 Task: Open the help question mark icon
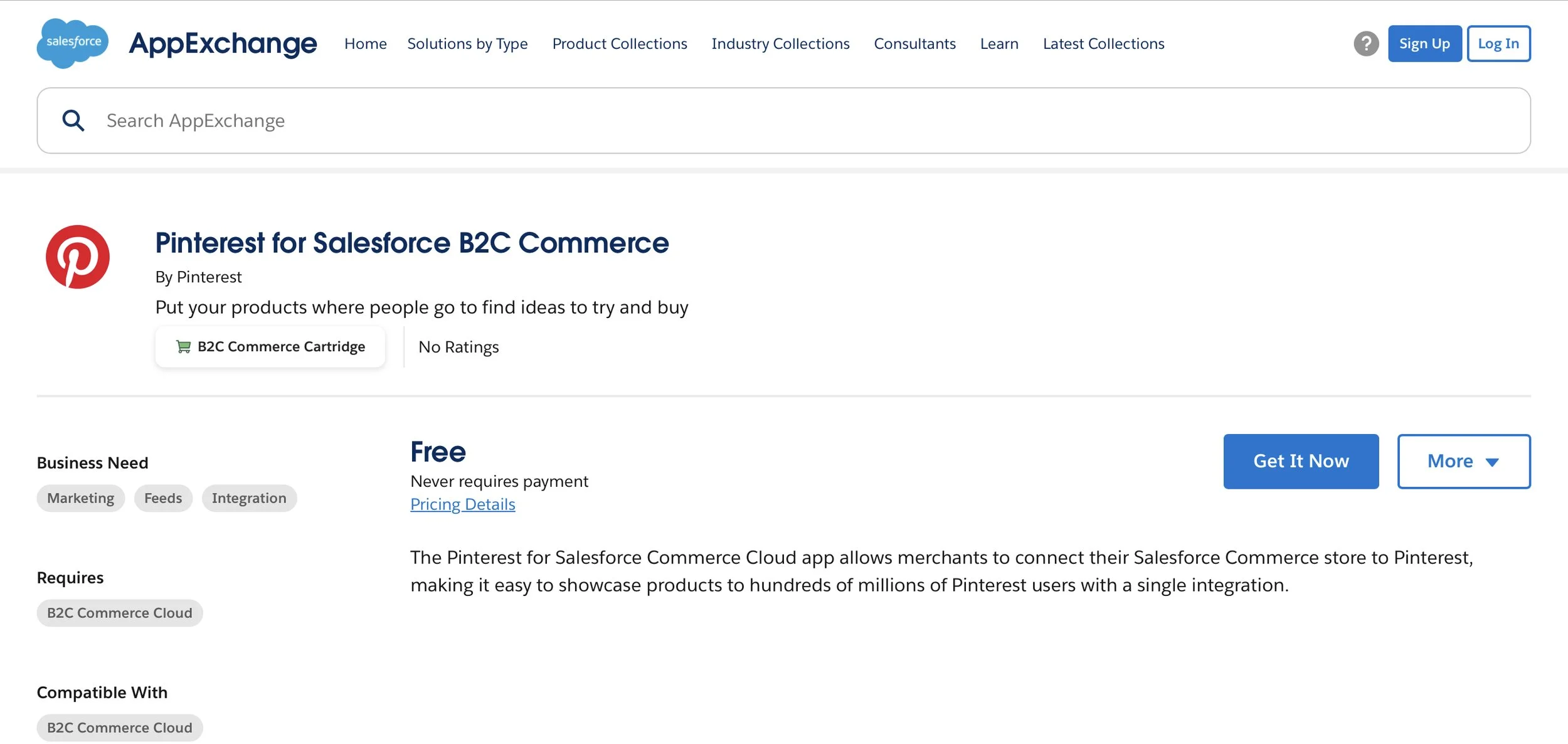[x=1366, y=43]
